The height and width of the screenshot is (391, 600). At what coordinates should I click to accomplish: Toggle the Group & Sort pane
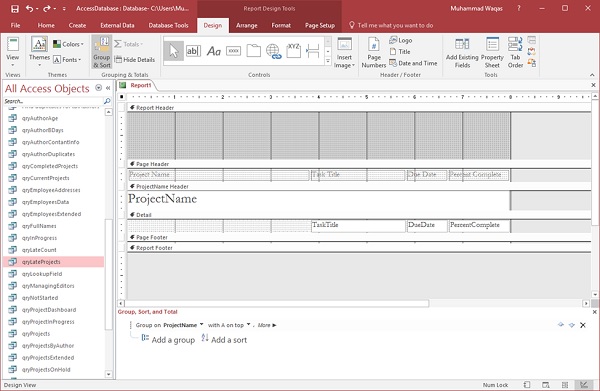(x=101, y=52)
